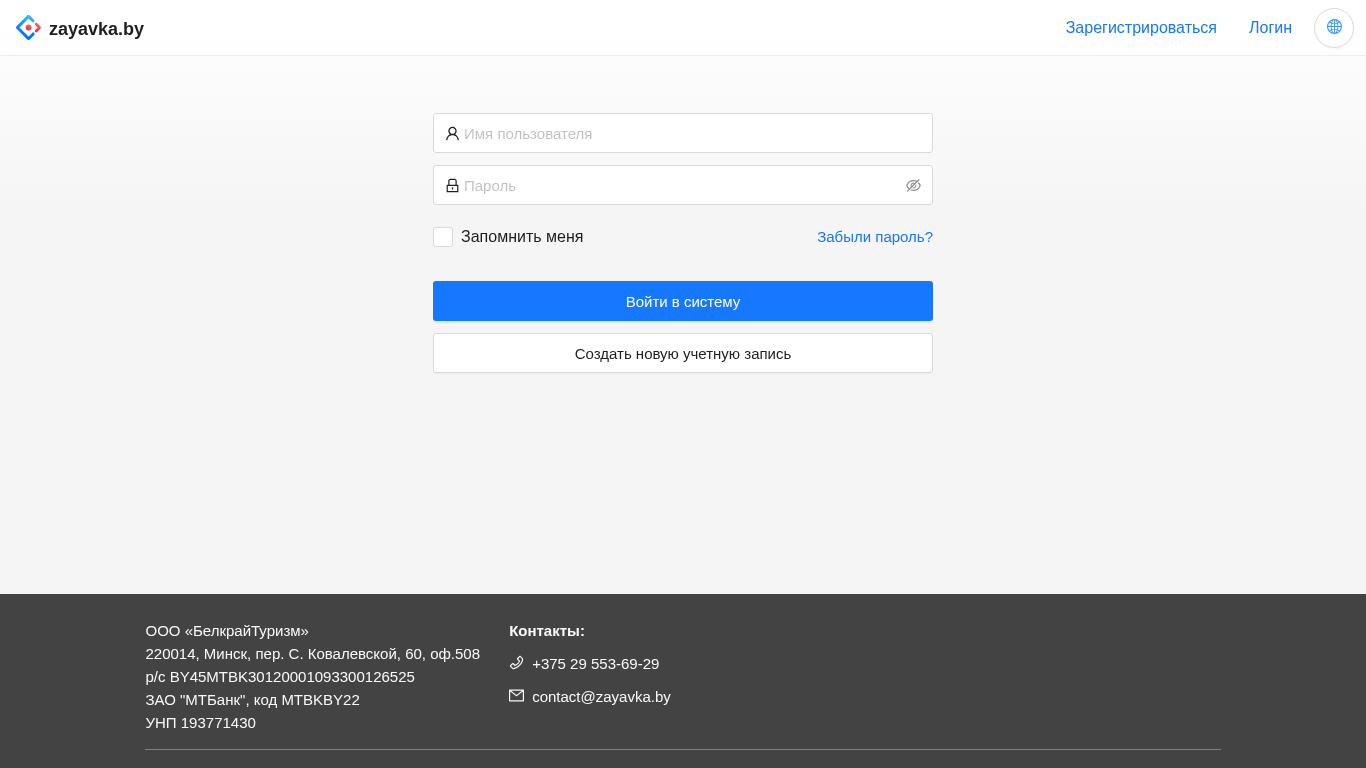
Task: Toggle password visibility eye icon
Action: tap(913, 185)
